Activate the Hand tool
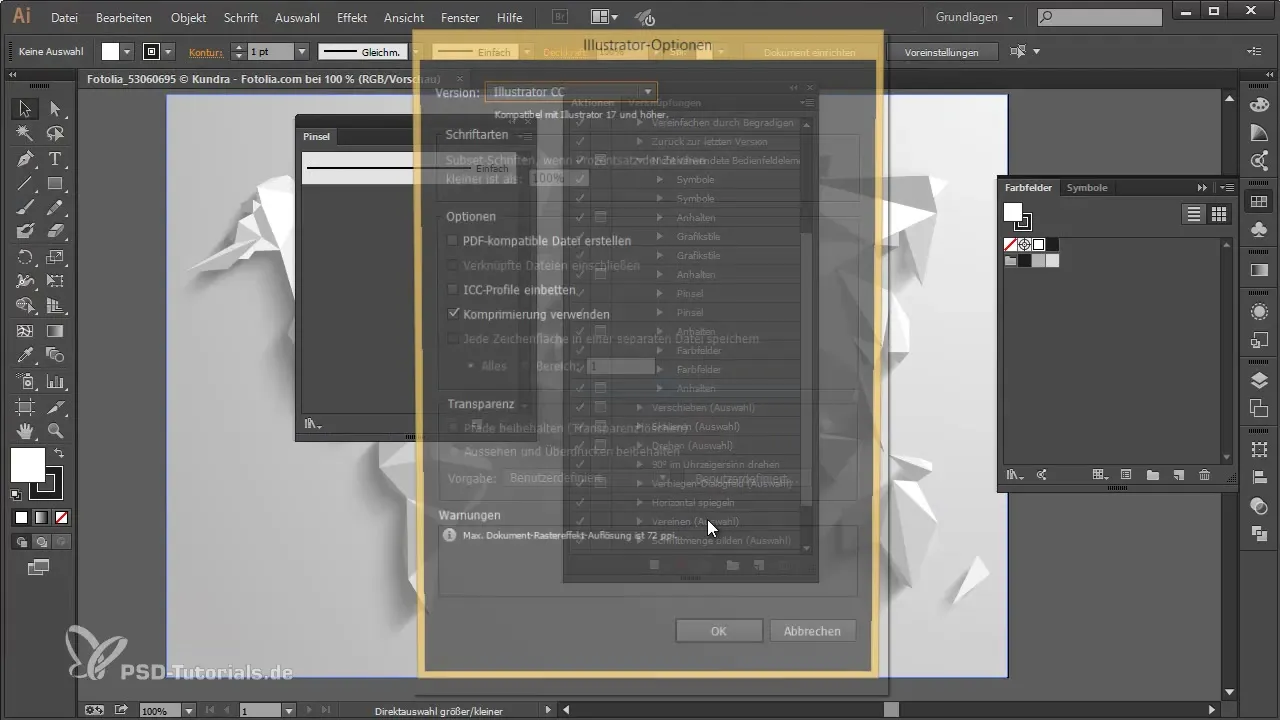This screenshot has width=1280, height=720. (25, 431)
